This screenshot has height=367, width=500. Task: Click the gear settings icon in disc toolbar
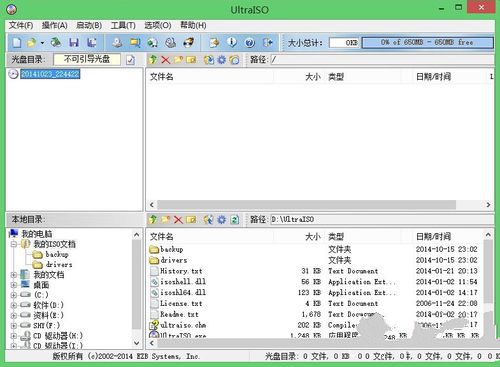coord(222,60)
